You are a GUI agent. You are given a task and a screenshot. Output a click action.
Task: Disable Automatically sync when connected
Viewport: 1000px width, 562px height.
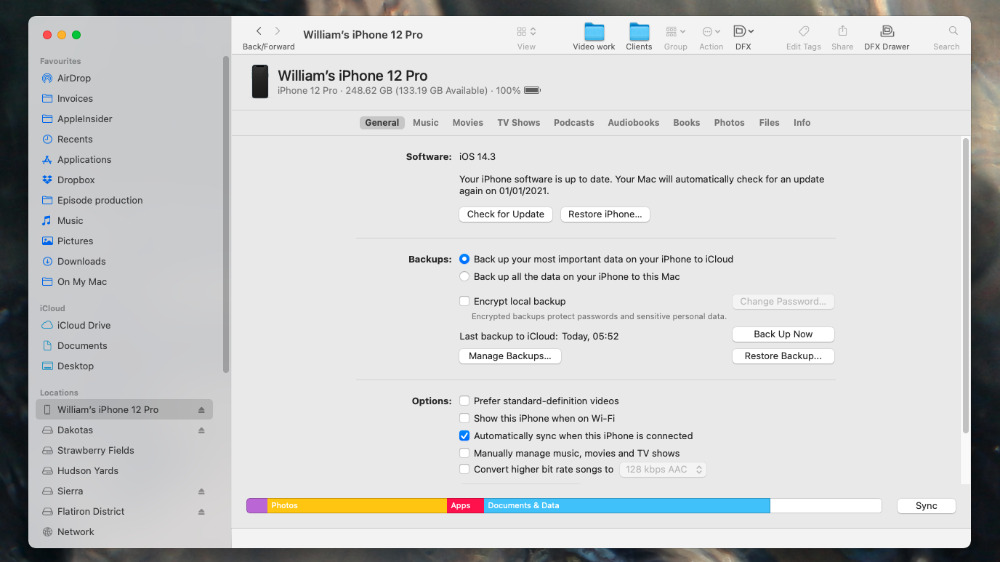[464, 436]
